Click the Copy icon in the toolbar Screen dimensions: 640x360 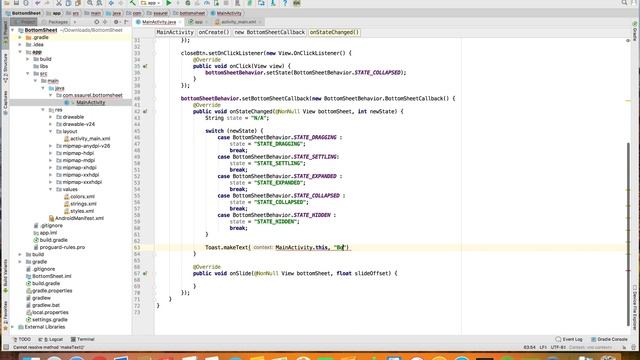coord(68,3)
